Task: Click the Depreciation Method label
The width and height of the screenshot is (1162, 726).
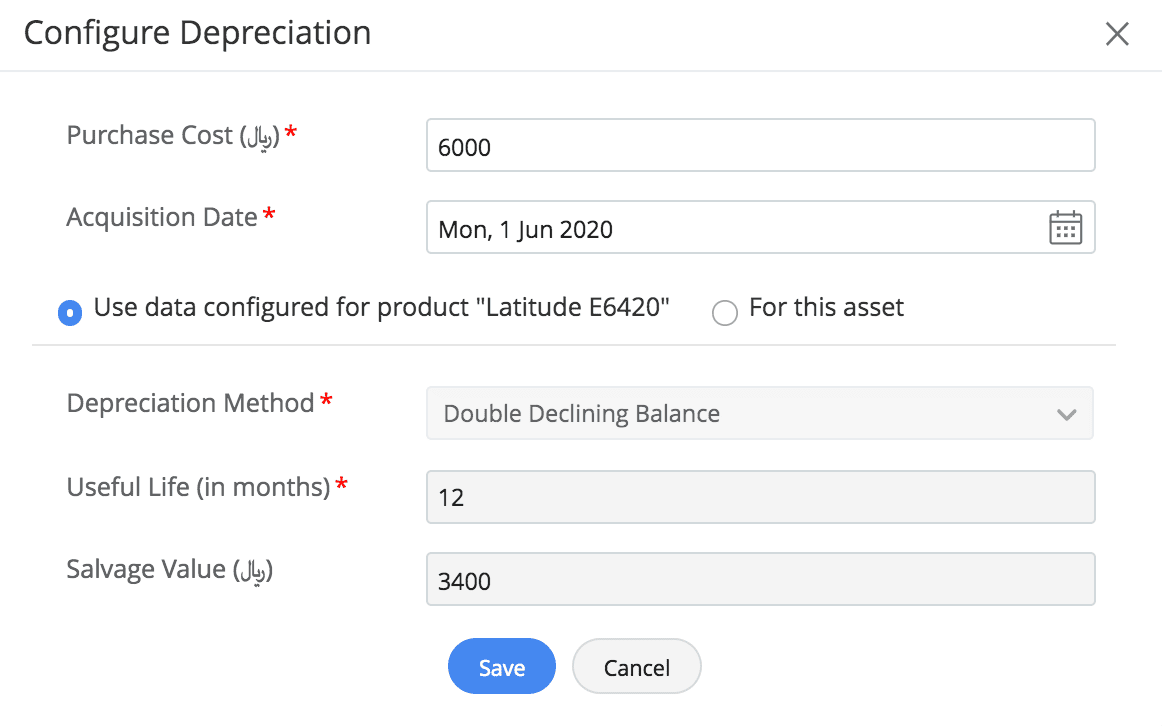Action: click(190, 403)
